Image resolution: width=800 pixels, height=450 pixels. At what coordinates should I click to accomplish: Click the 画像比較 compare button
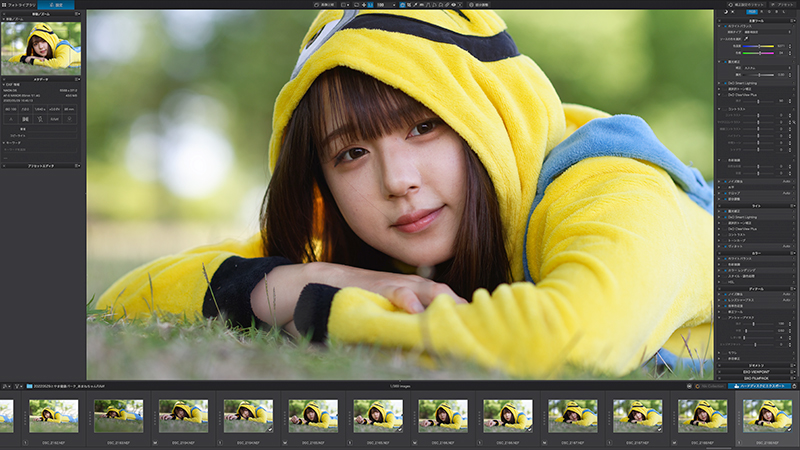324,5
